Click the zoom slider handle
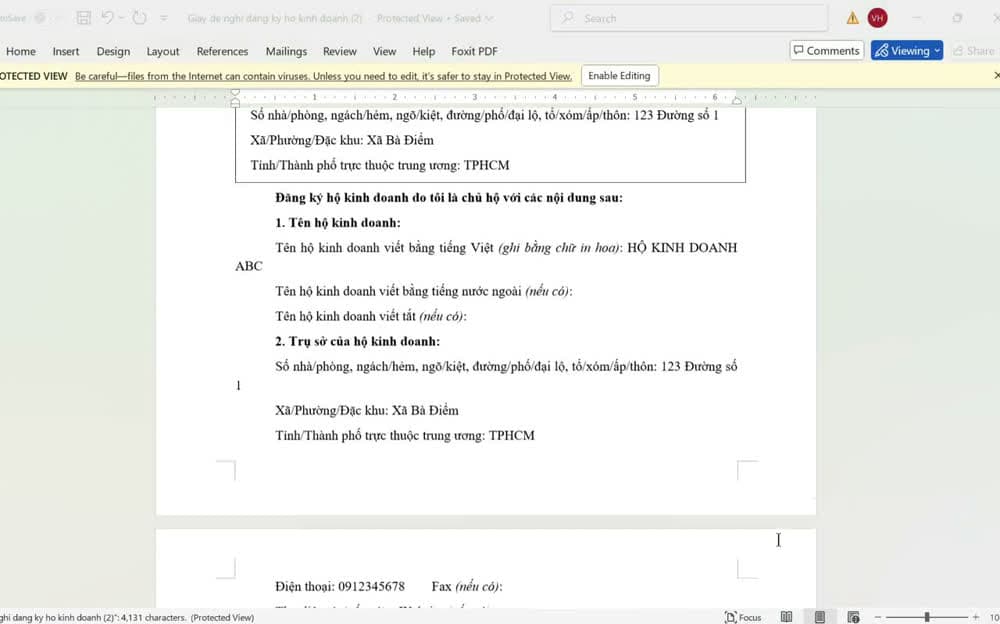 tap(927, 617)
